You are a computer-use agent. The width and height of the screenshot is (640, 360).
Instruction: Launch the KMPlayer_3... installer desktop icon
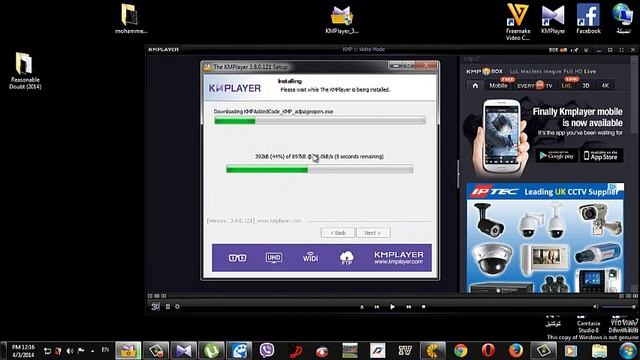[x=342, y=20]
